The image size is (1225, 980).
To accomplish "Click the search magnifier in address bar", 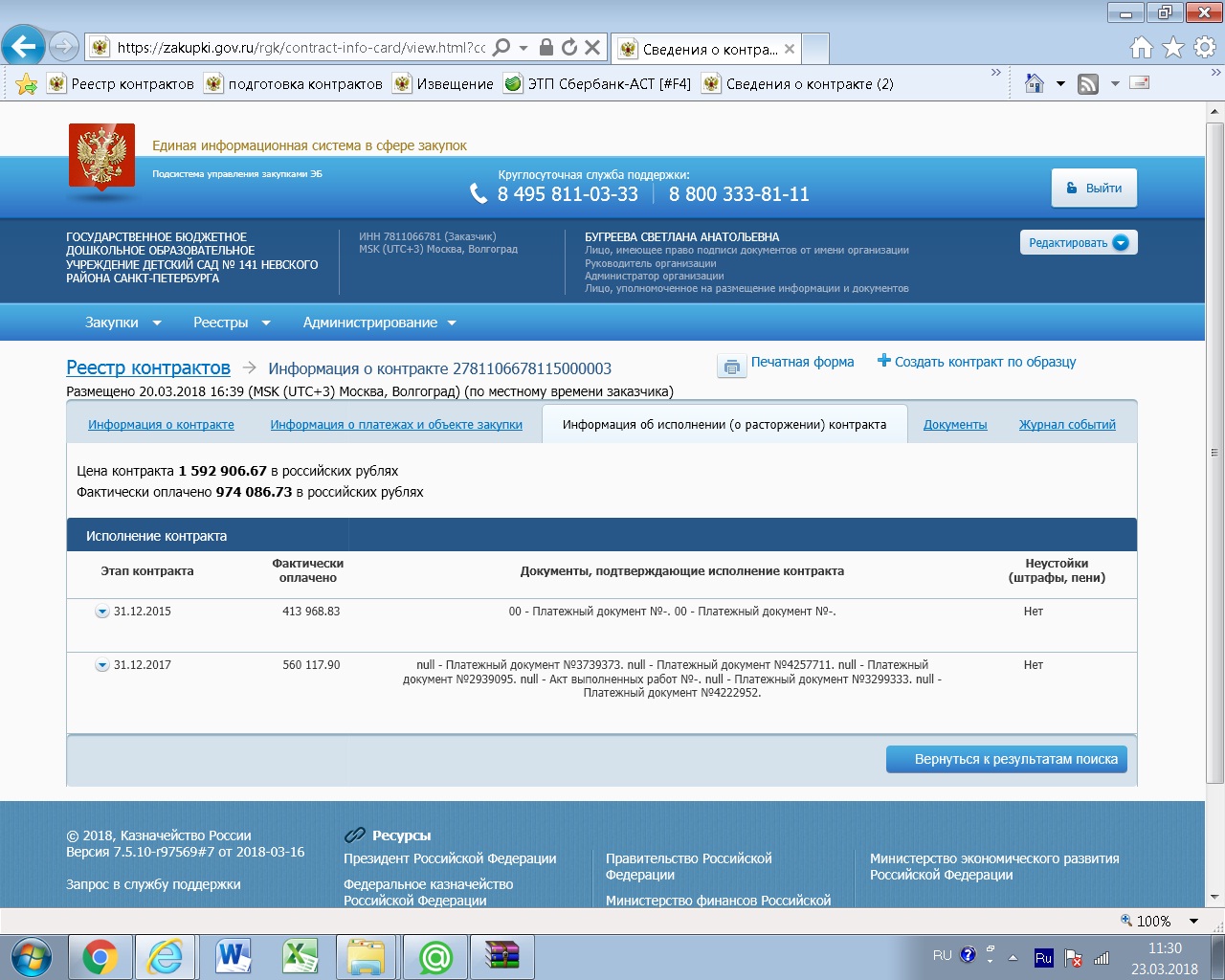I will tap(501, 47).
